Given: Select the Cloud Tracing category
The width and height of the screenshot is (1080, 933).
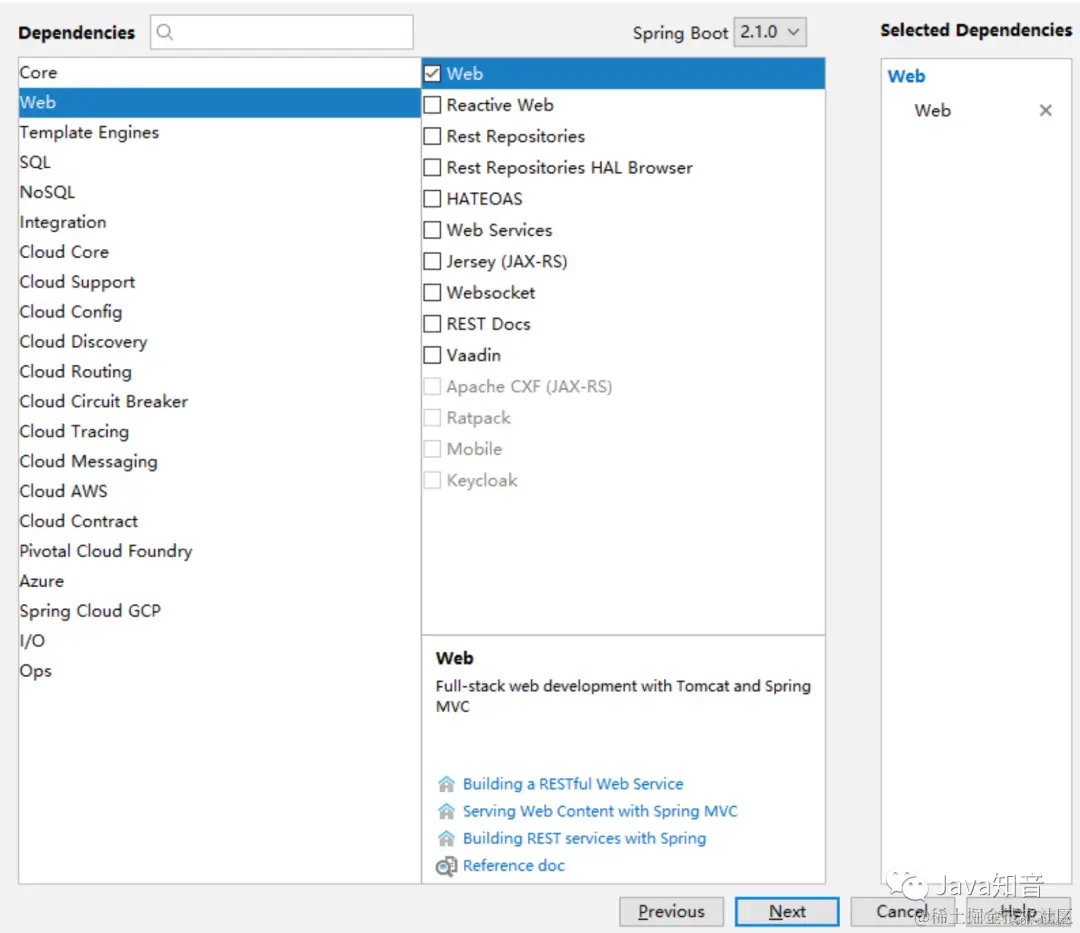Looking at the screenshot, I should tap(220, 432).
